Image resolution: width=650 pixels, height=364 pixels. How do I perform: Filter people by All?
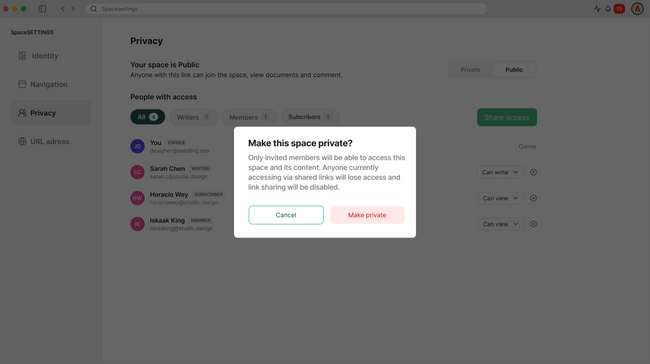click(148, 117)
